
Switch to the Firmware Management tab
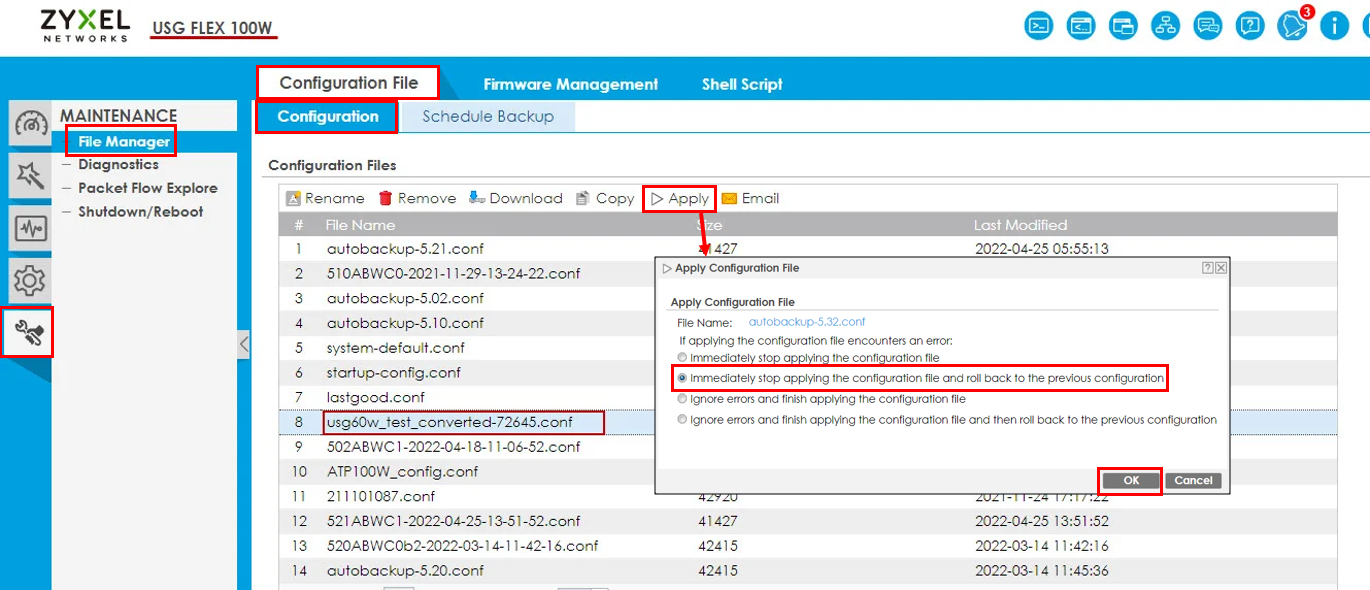(570, 84)
